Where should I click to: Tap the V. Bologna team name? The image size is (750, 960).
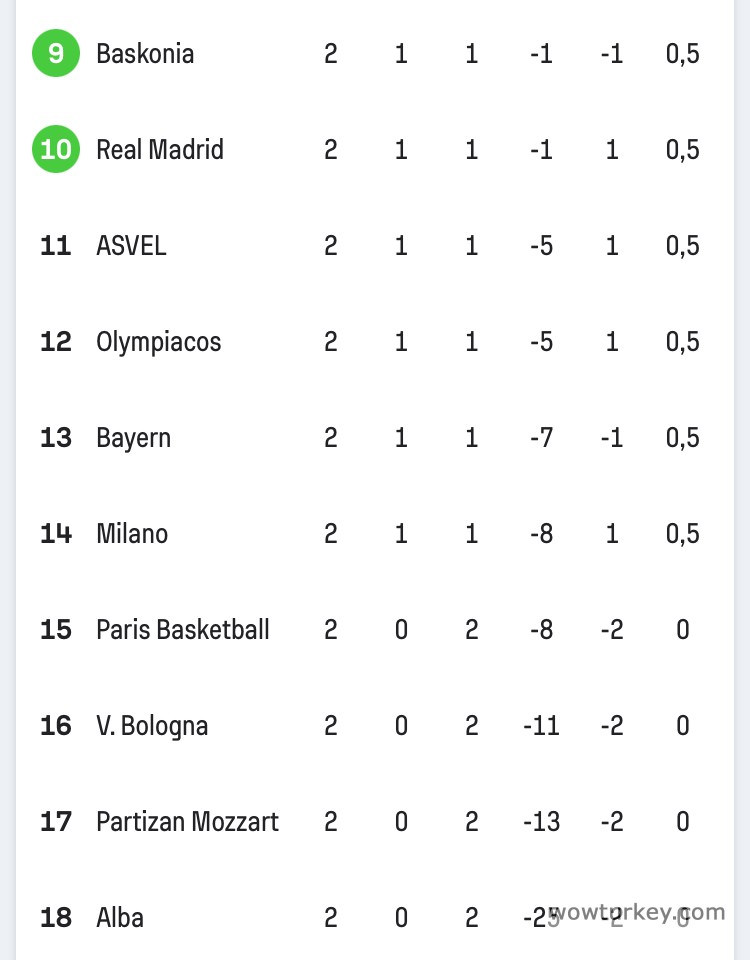coord(152,725)
